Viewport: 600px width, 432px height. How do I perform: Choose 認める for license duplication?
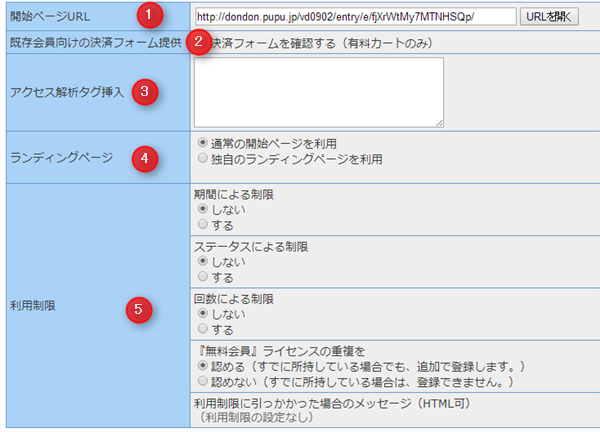point(203,366)
